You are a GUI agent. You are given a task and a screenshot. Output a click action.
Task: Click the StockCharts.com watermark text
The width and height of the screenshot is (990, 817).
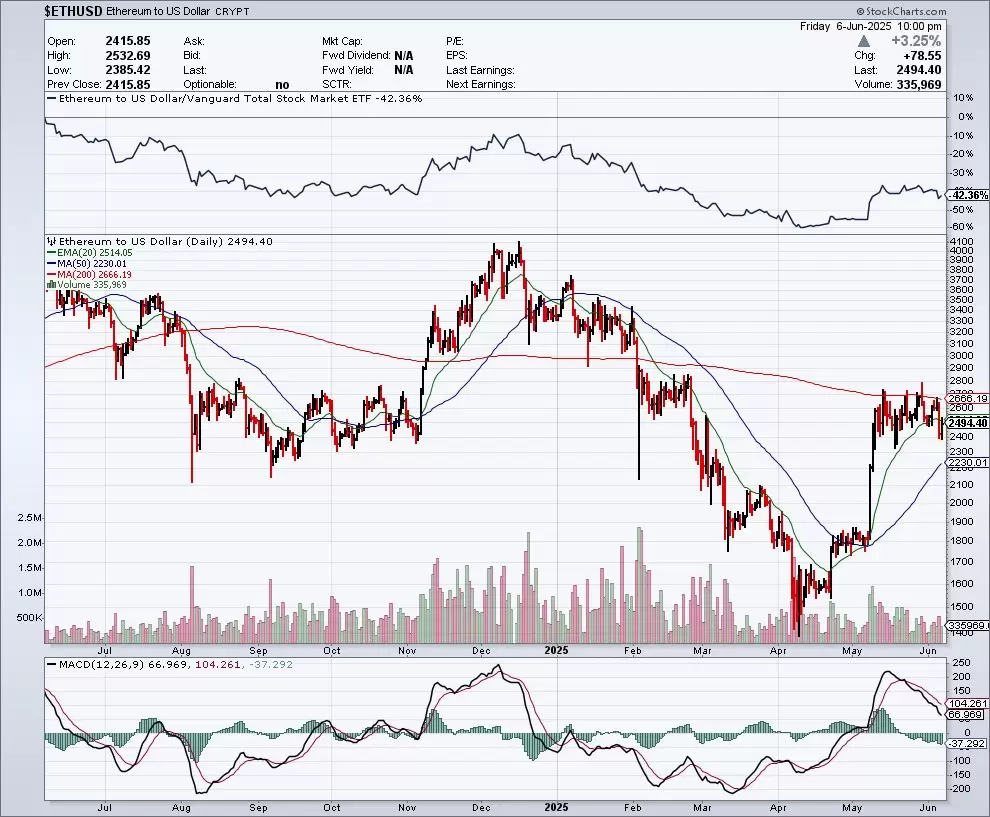902,11
